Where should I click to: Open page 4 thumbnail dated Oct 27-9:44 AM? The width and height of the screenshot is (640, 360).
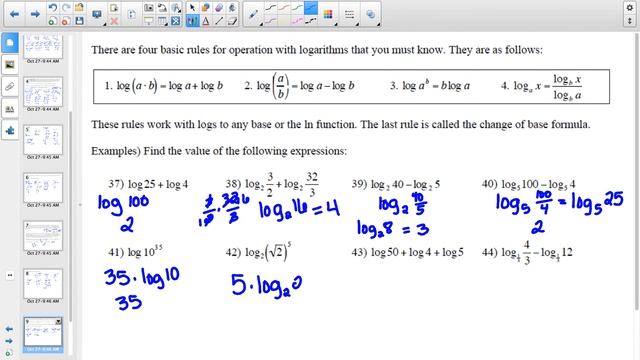coord(43,92)
